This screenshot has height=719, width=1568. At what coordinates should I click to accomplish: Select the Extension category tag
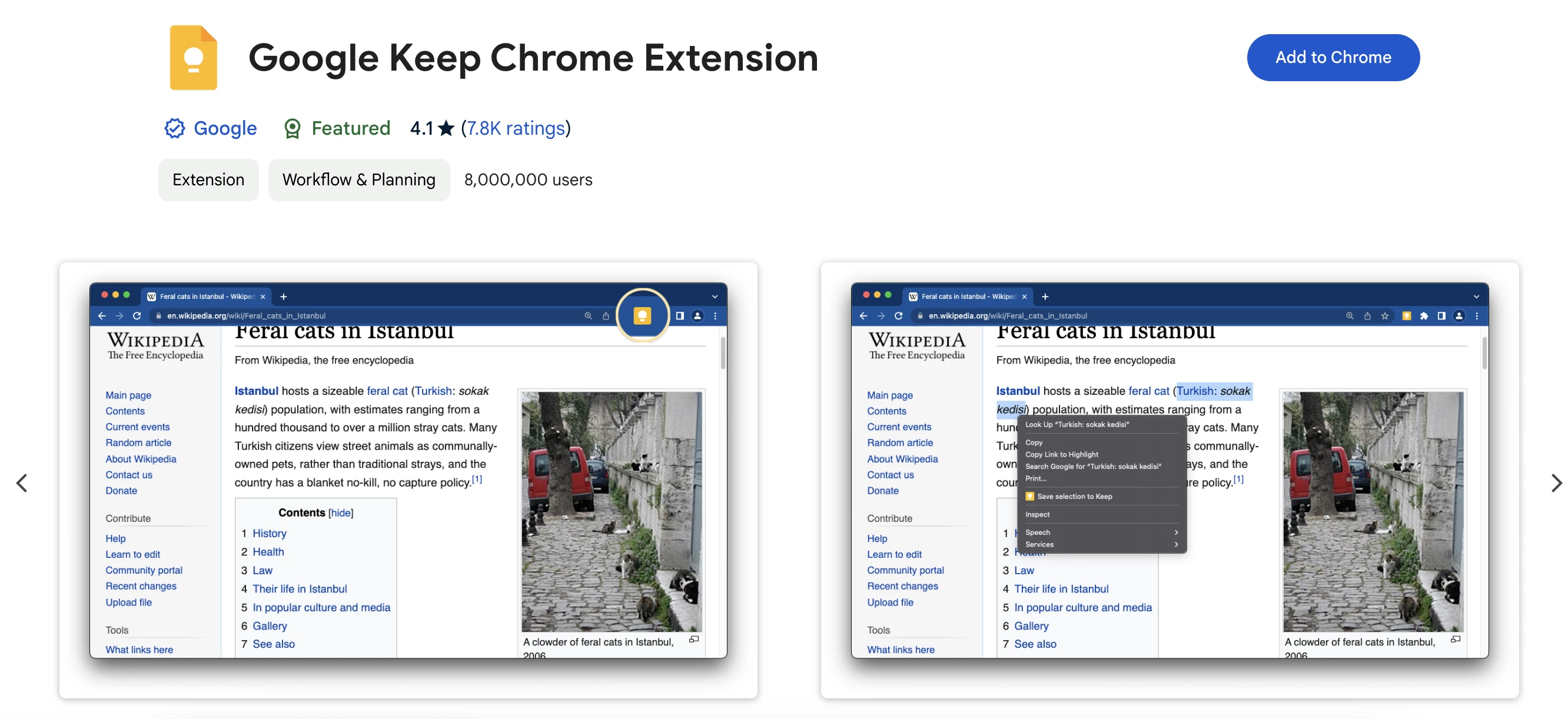[x=208, y=179]
